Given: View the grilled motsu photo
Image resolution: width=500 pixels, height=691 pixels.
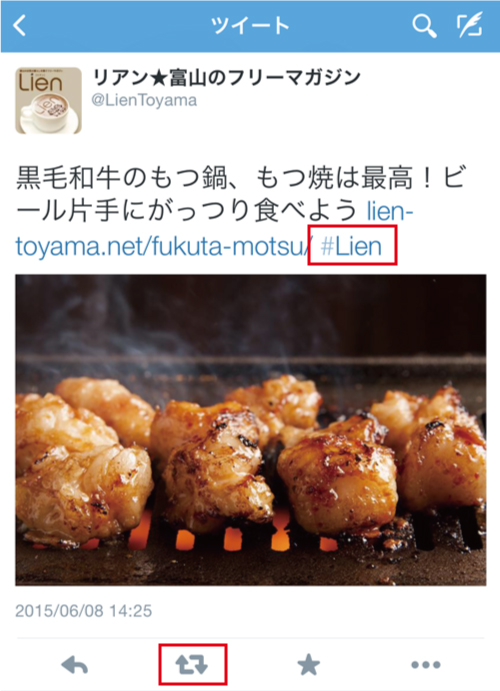Looking at the screenshot, I should tap(251, 430).
